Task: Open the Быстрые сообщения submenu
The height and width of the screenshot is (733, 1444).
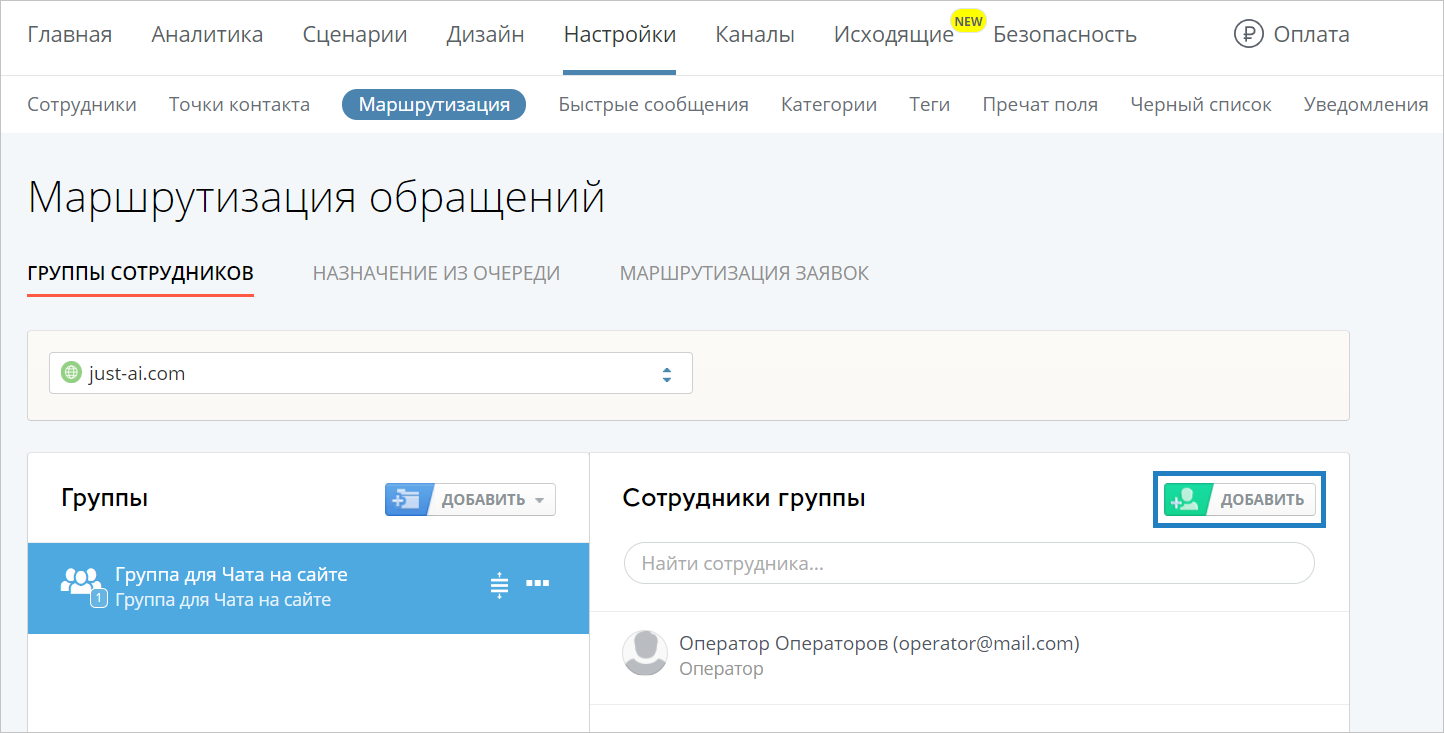Action: pyautogui.click(x=653, y=104)
